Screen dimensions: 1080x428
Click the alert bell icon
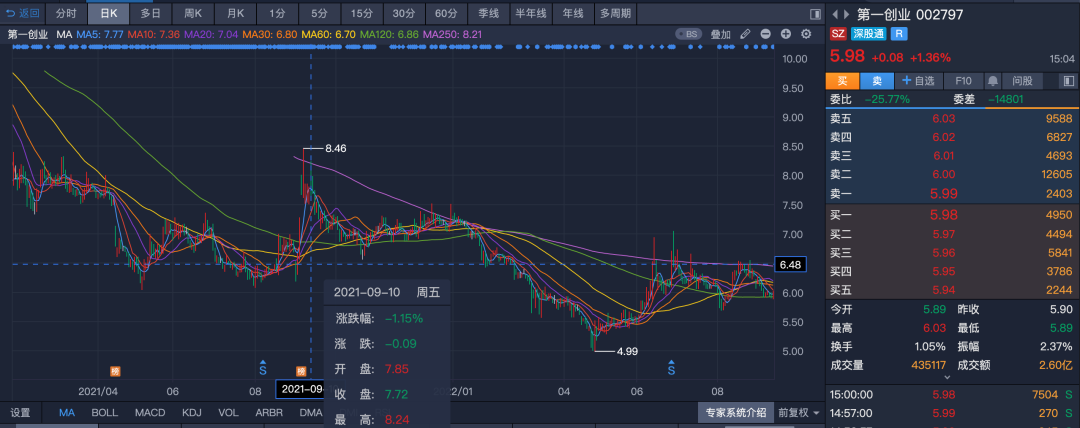point(993,80)
